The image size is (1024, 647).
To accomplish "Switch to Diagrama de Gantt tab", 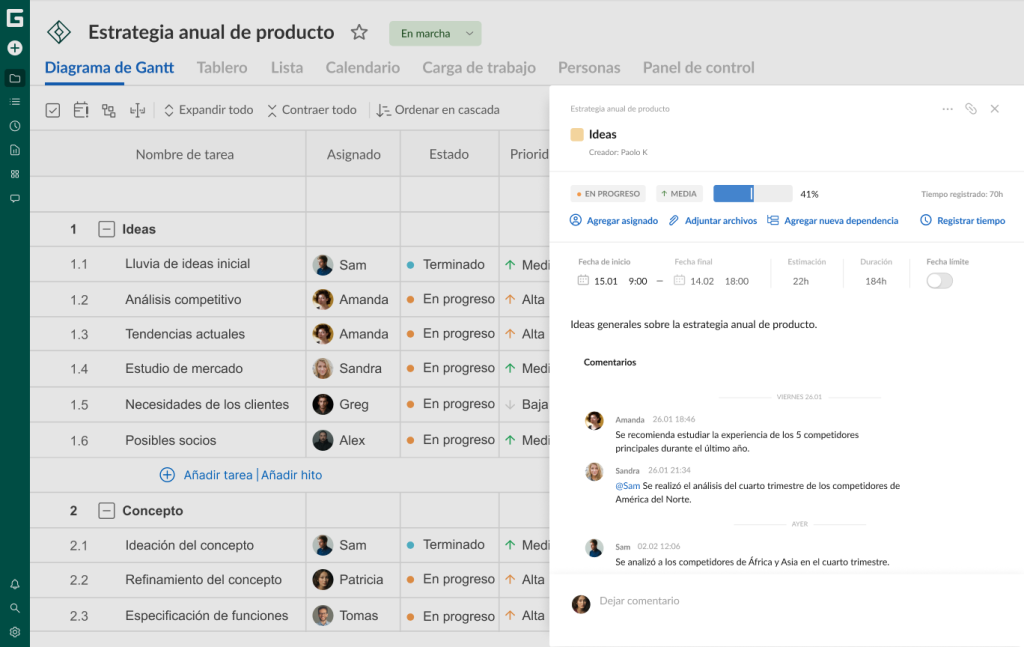I will [x=109, y=68].
